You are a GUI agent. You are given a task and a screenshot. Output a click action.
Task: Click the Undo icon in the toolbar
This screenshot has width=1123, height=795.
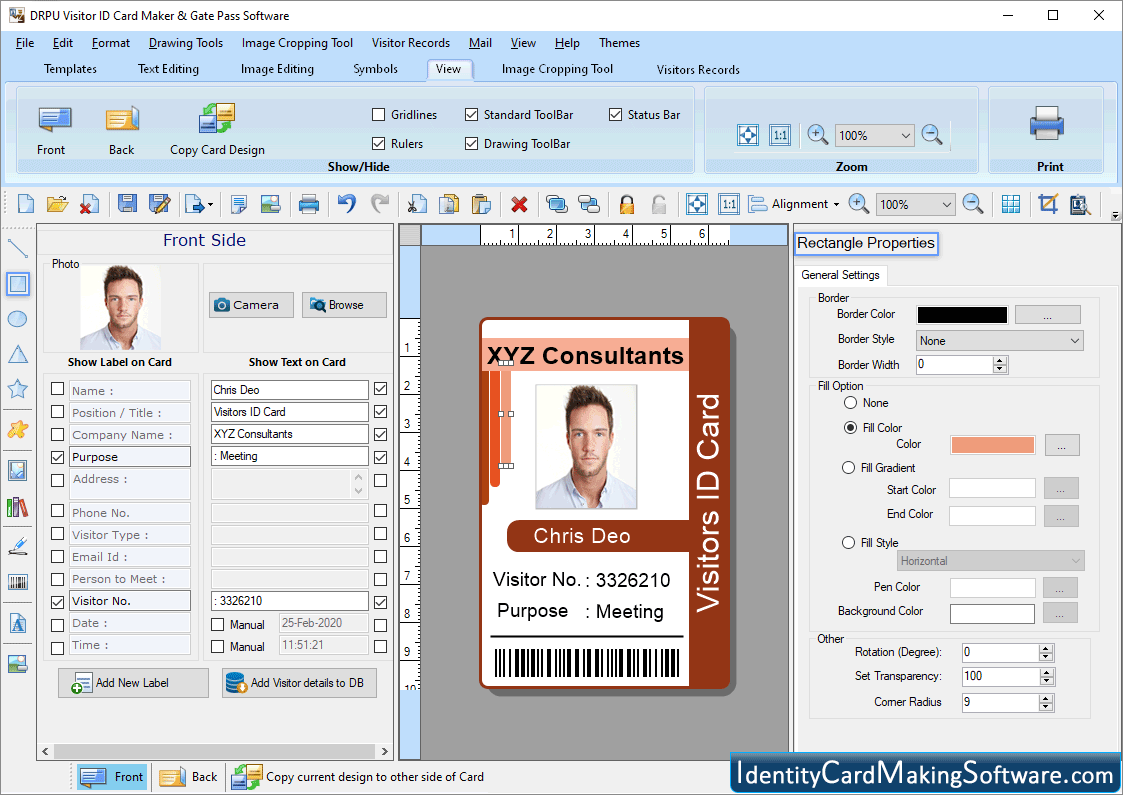[x=348, y=204]
